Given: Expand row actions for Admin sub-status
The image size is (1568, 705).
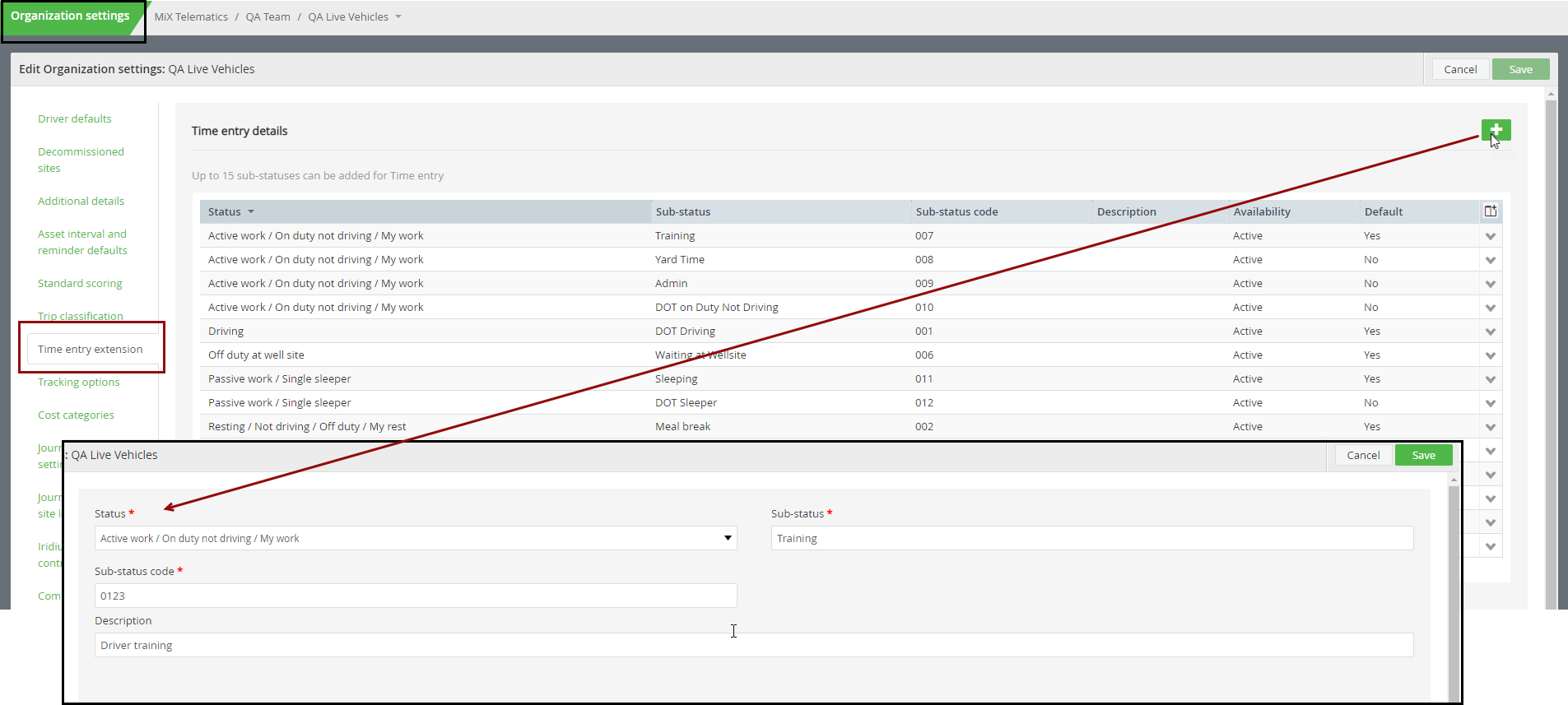Looking at the screenshot, I should 1490,284.
